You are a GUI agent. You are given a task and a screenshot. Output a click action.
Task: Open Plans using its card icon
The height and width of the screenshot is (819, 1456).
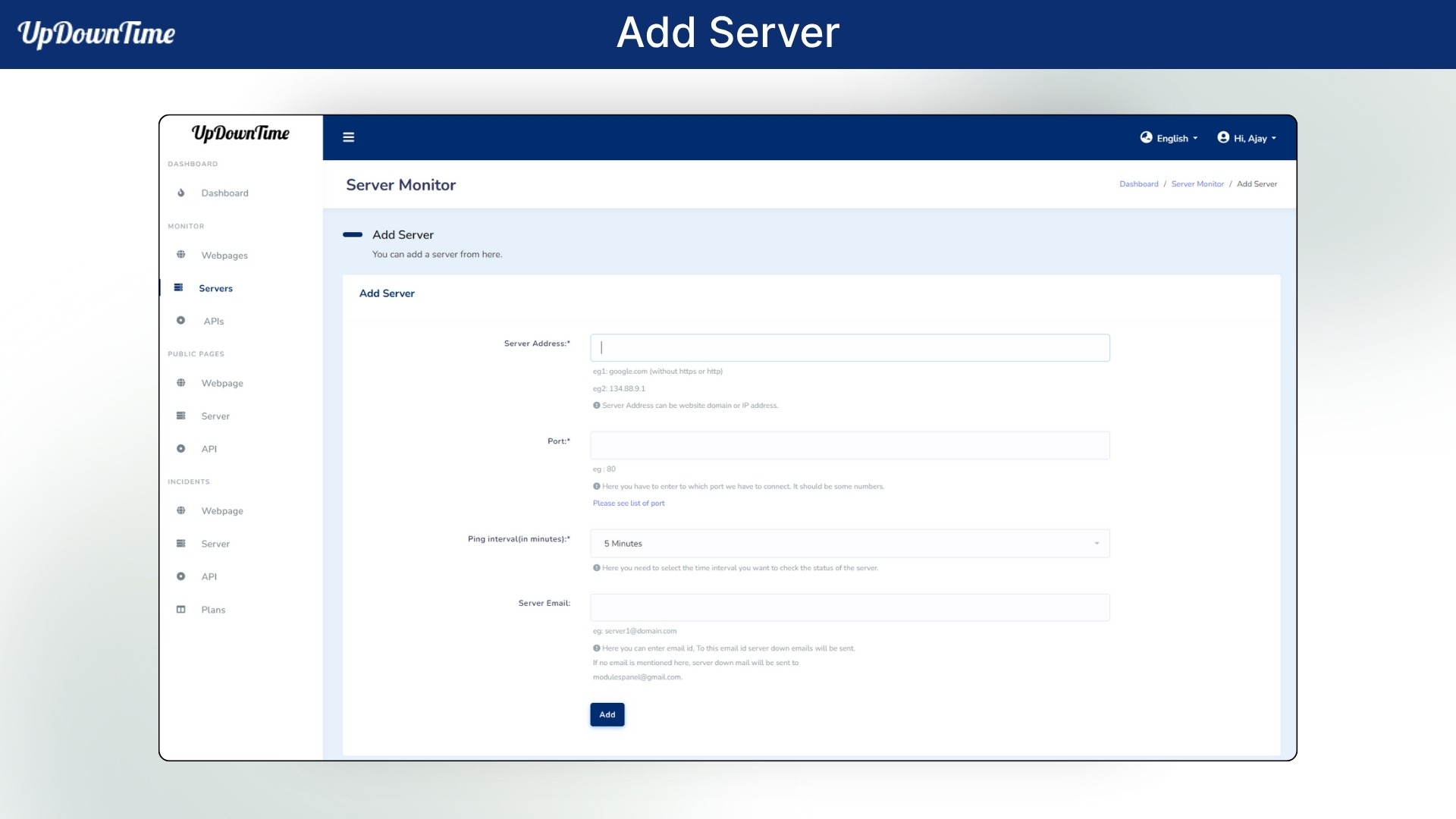[x=180, y=609]
